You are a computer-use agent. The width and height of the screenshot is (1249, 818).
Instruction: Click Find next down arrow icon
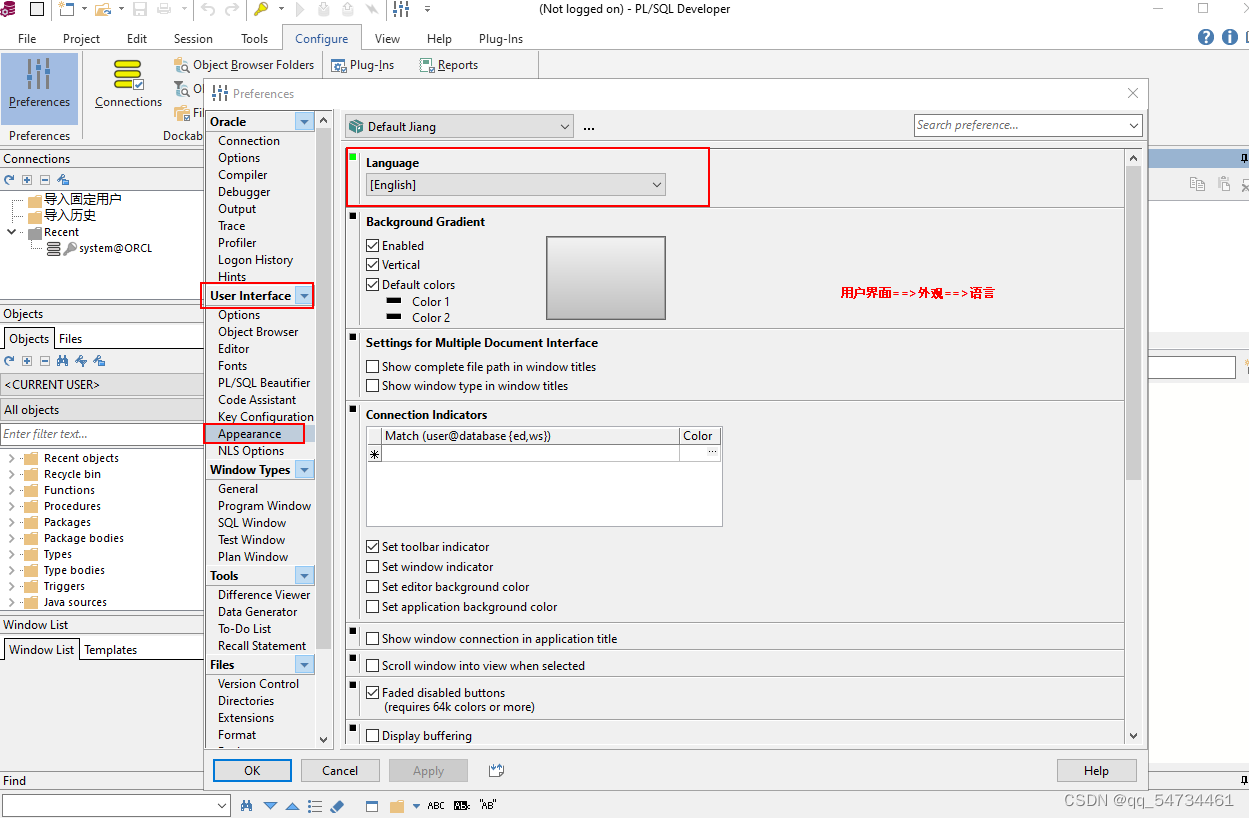tap(270, 805)
